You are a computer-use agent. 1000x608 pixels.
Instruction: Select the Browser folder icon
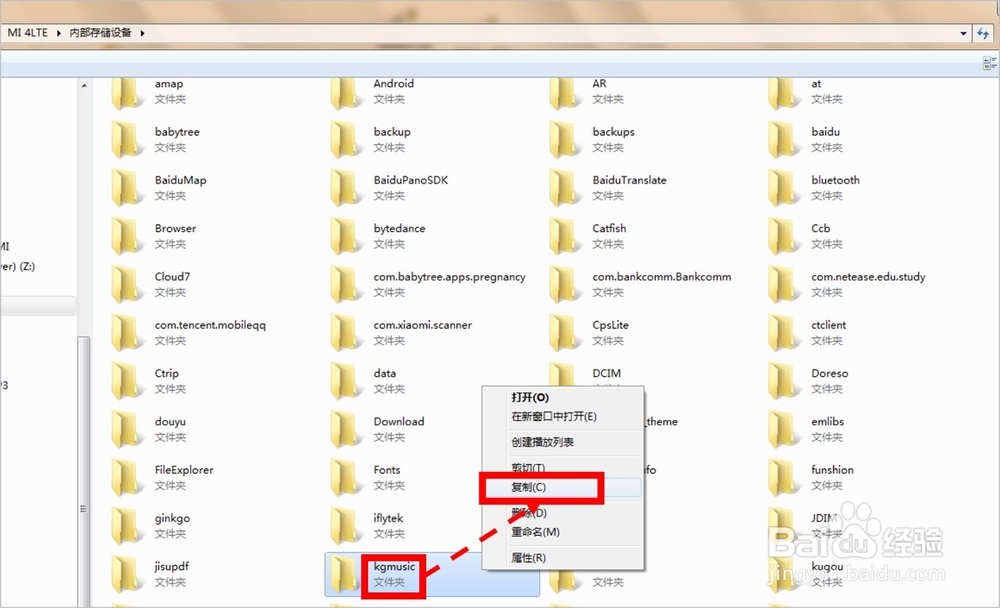pyautogui.click(x=126, y=236)
